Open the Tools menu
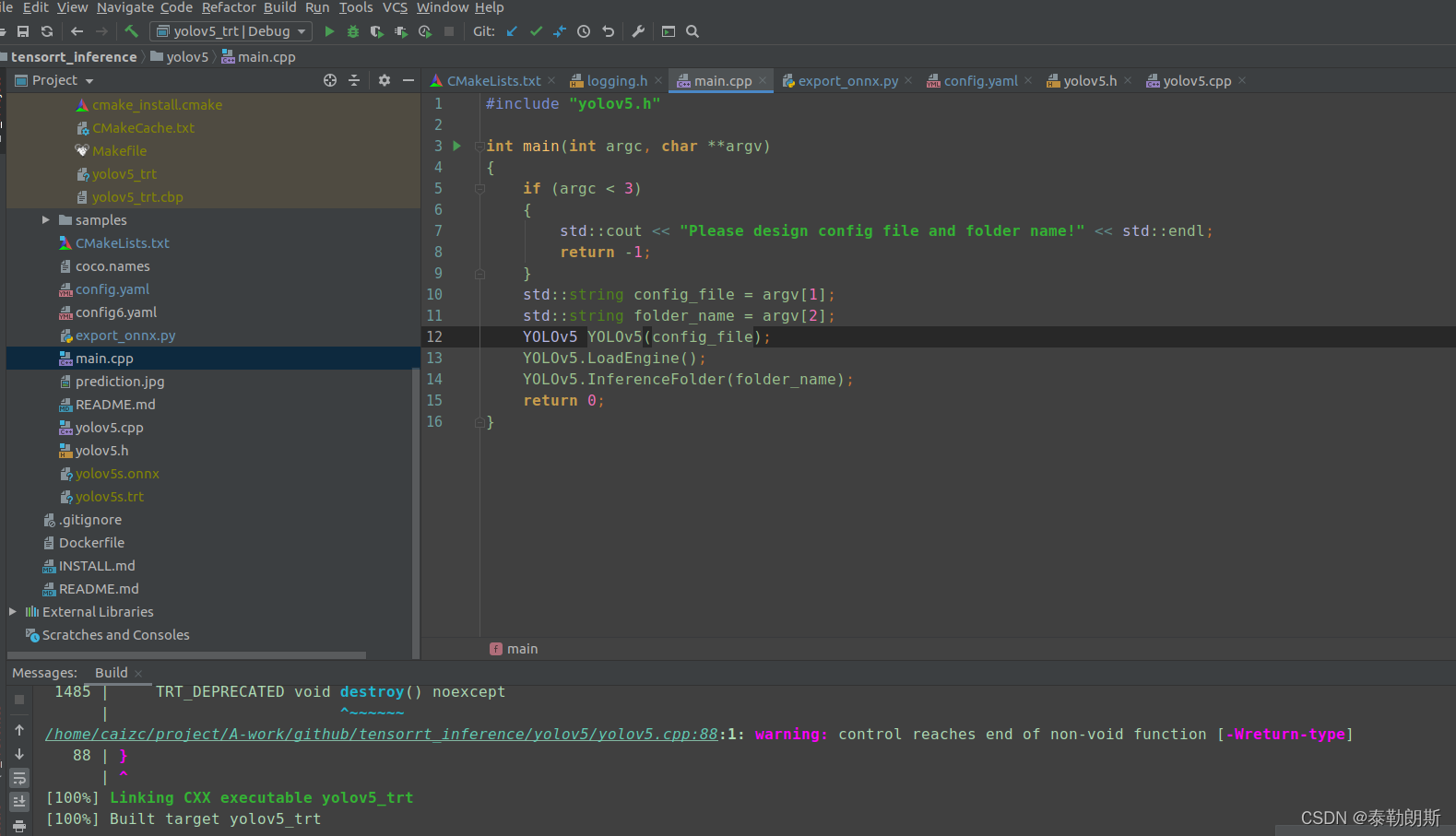 click(x=356, y=7)
